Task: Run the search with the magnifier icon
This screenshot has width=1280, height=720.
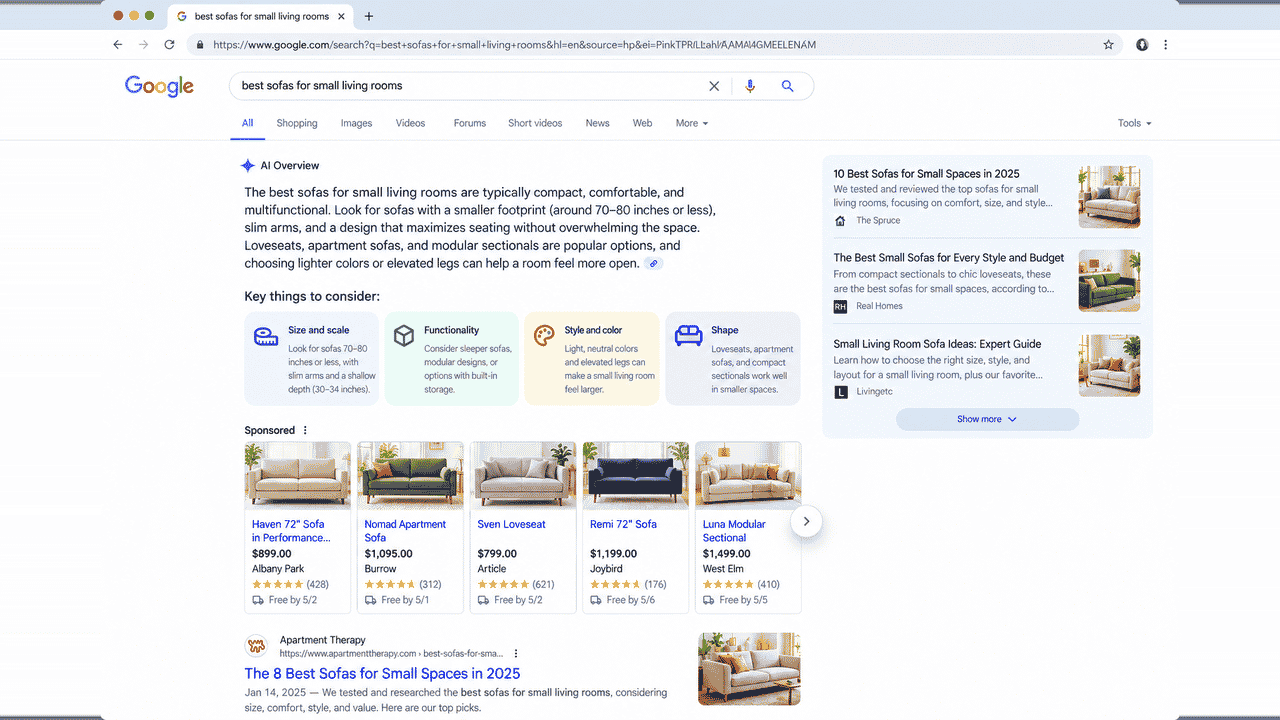Action: tap(787, 86)
